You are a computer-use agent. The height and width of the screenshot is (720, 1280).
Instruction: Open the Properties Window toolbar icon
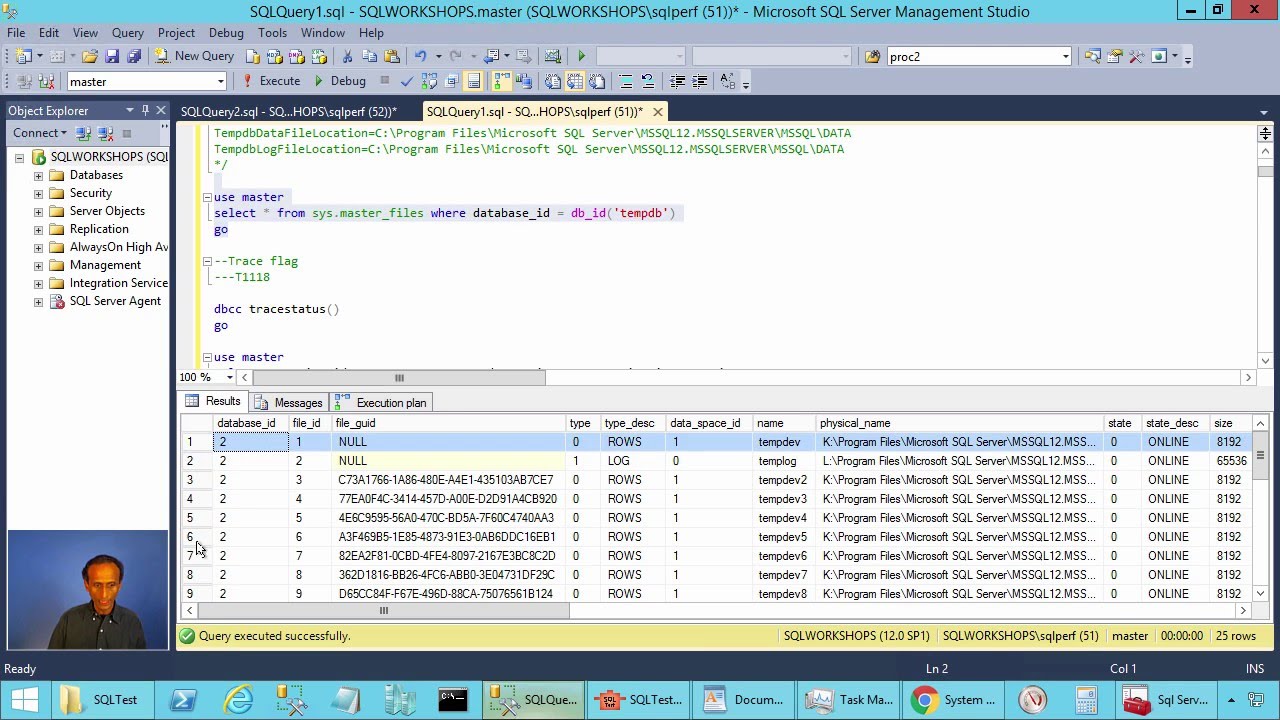click(1114, 56)
